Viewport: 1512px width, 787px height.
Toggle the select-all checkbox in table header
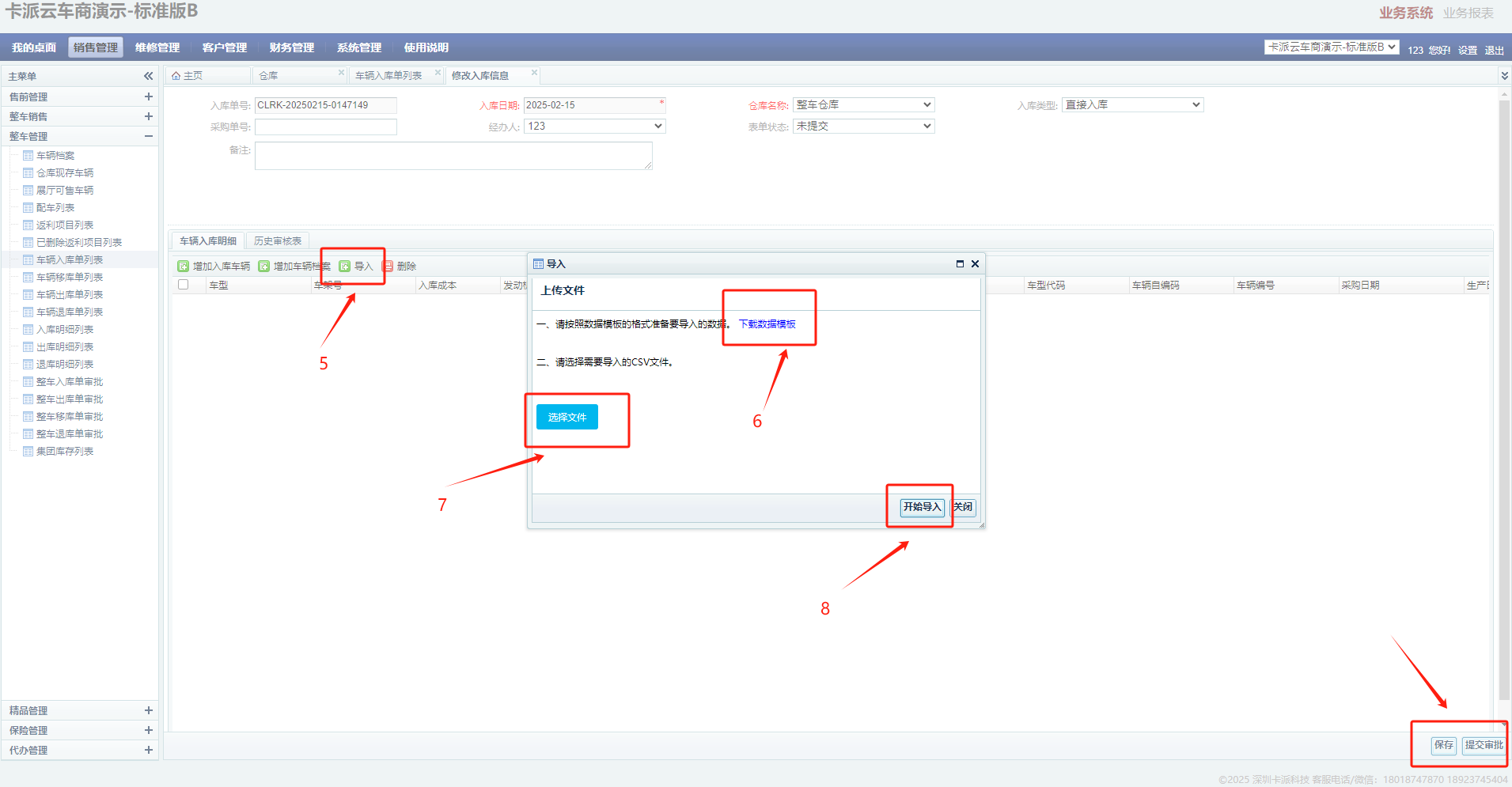[x=184, y=285]
